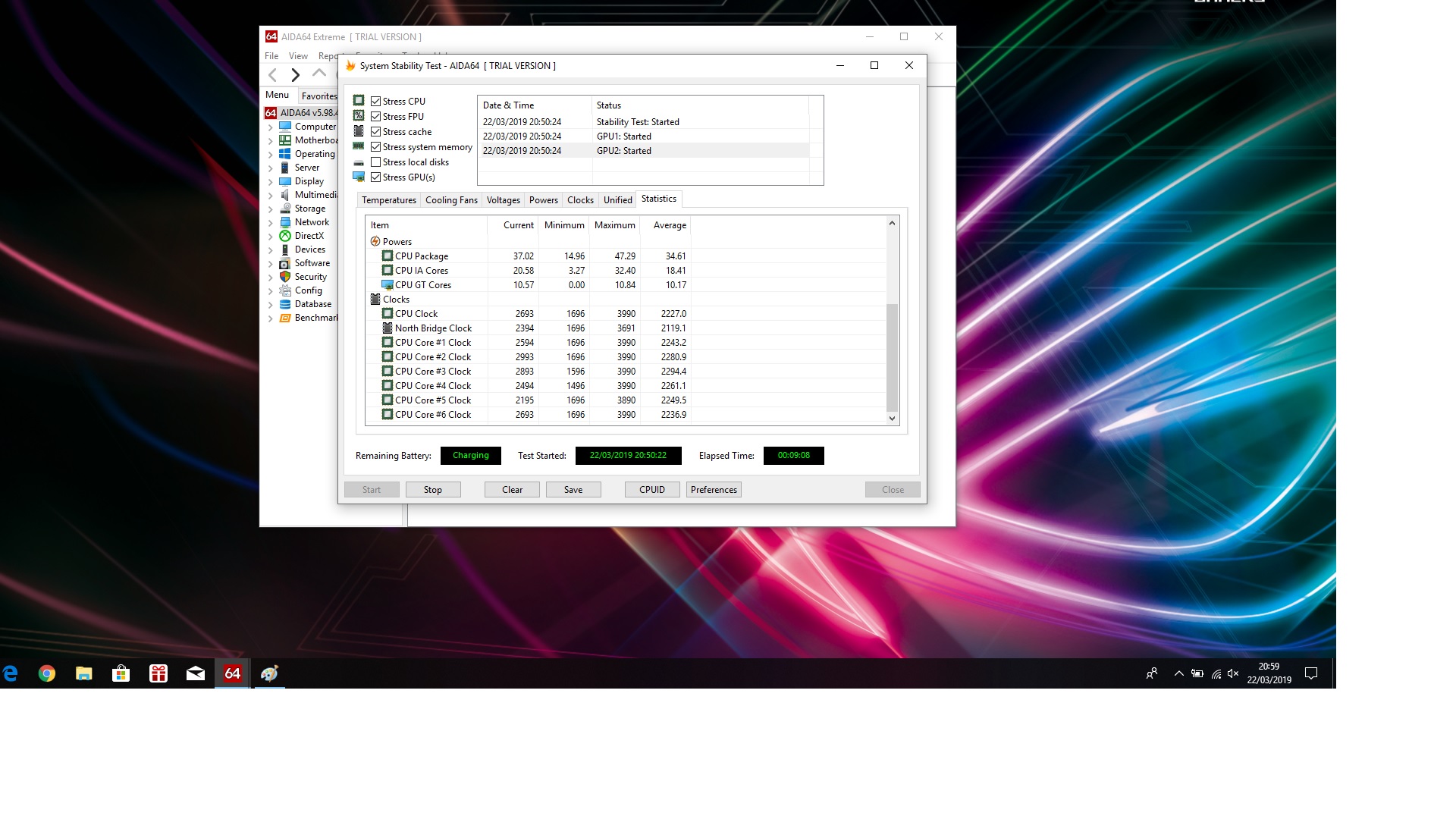Enable the Stress local disks checkbox

coord(375,162)
